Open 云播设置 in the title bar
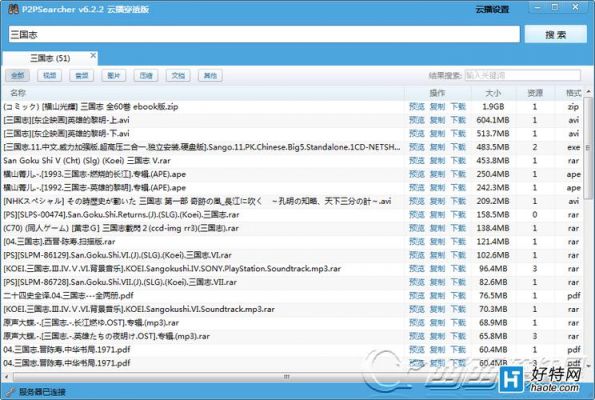Screen dimensions: 595x400 492,9
